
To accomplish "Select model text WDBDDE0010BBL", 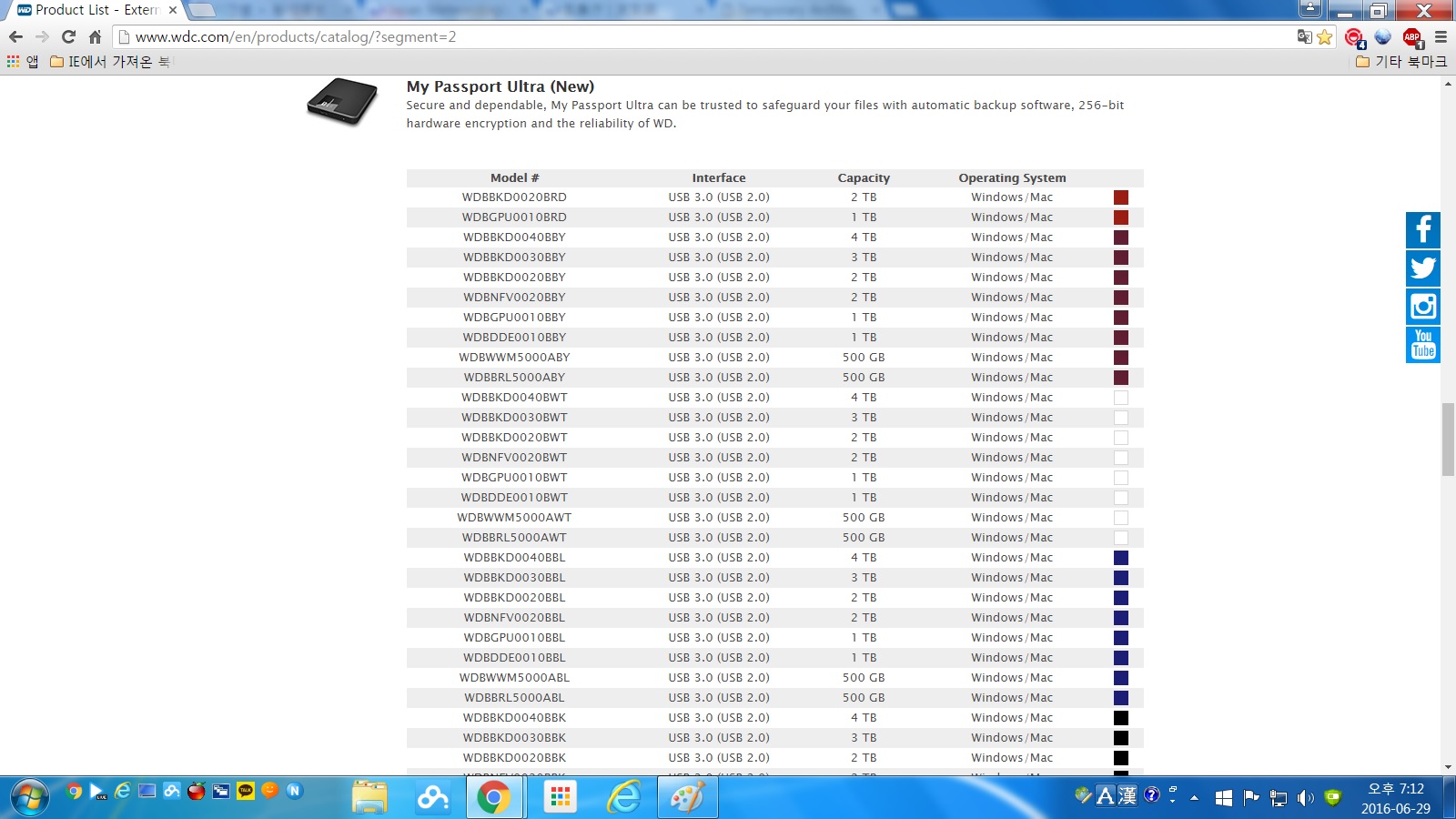I will pyautogui.click(x=514, y=658).
